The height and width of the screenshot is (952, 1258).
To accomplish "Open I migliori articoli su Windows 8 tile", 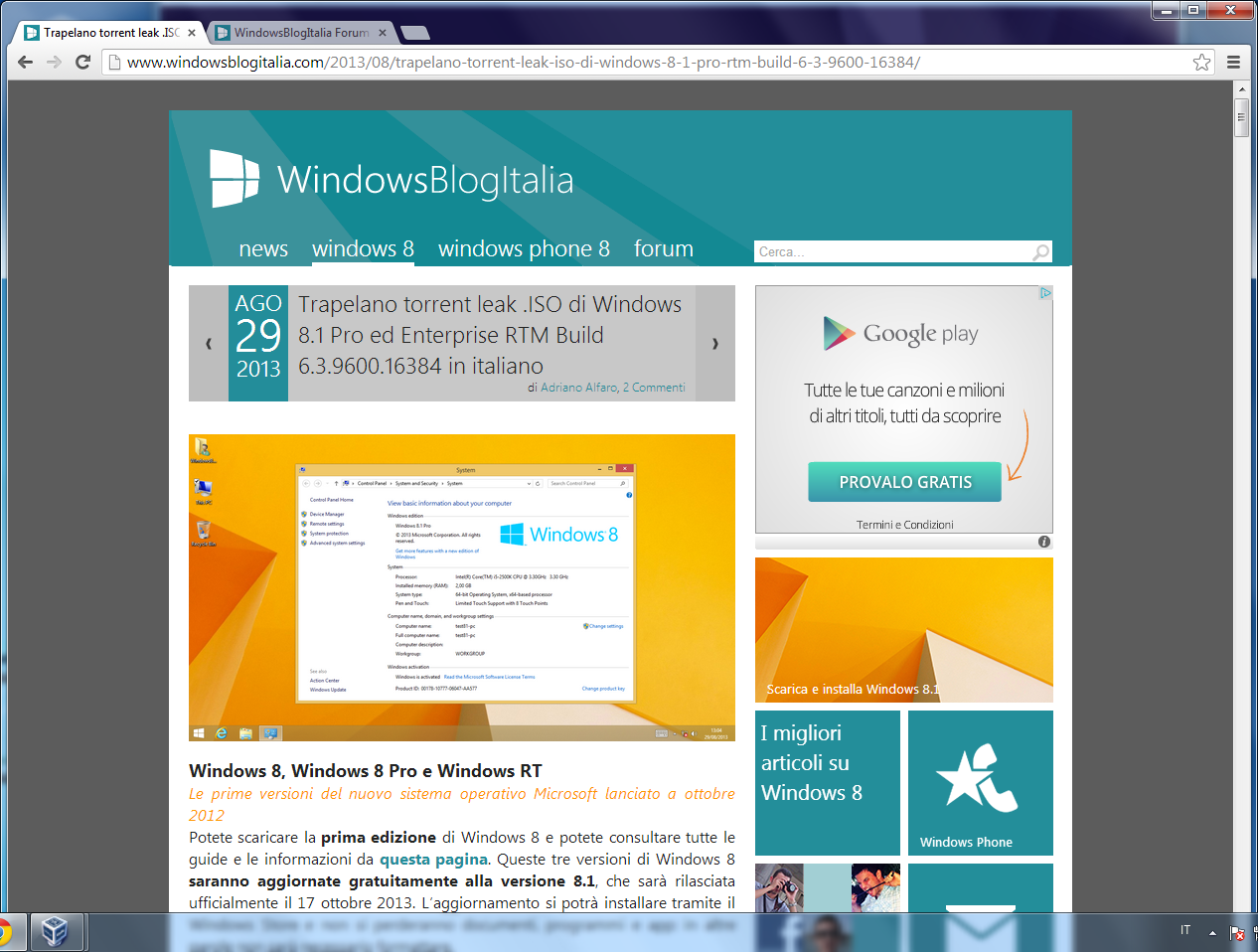I will coord(828,783).
